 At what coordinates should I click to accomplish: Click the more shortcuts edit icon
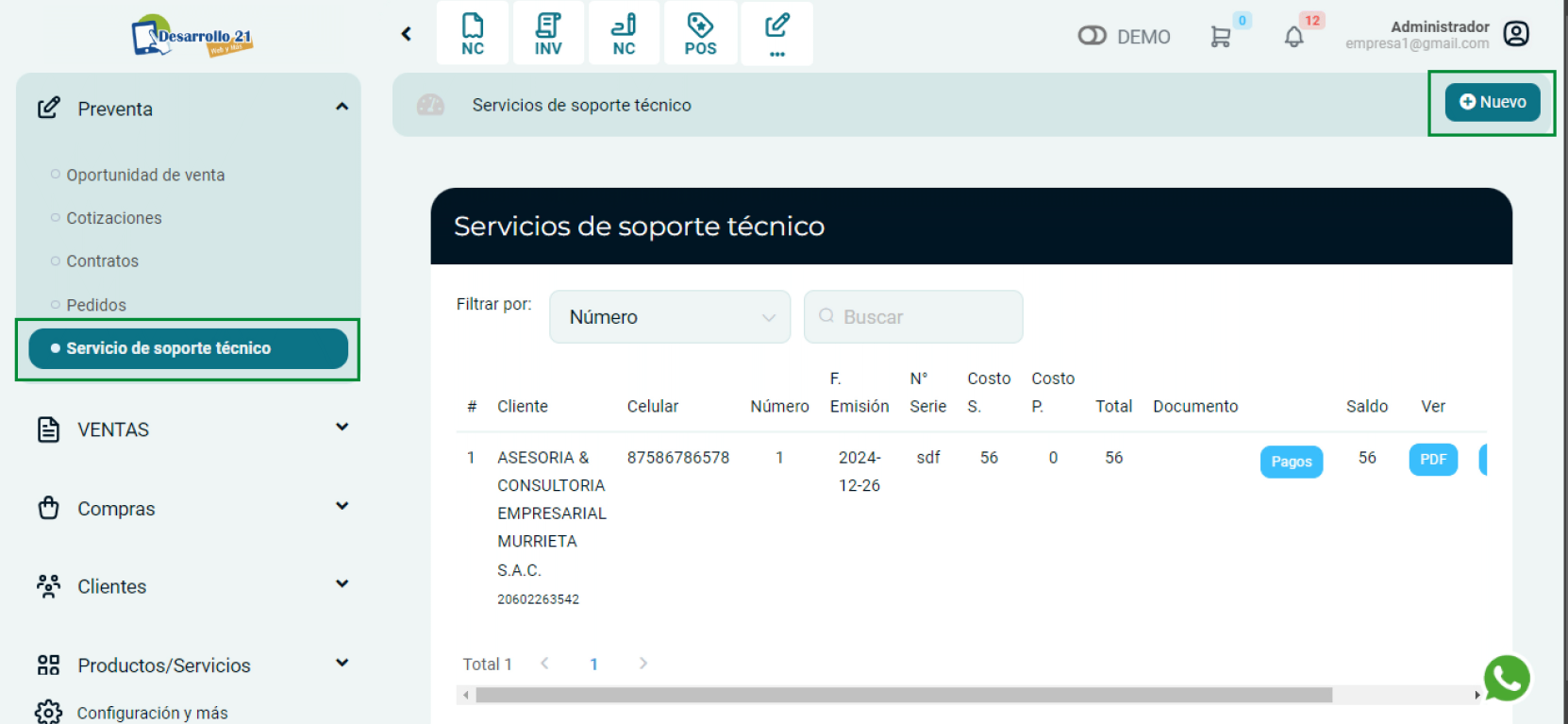776,34
